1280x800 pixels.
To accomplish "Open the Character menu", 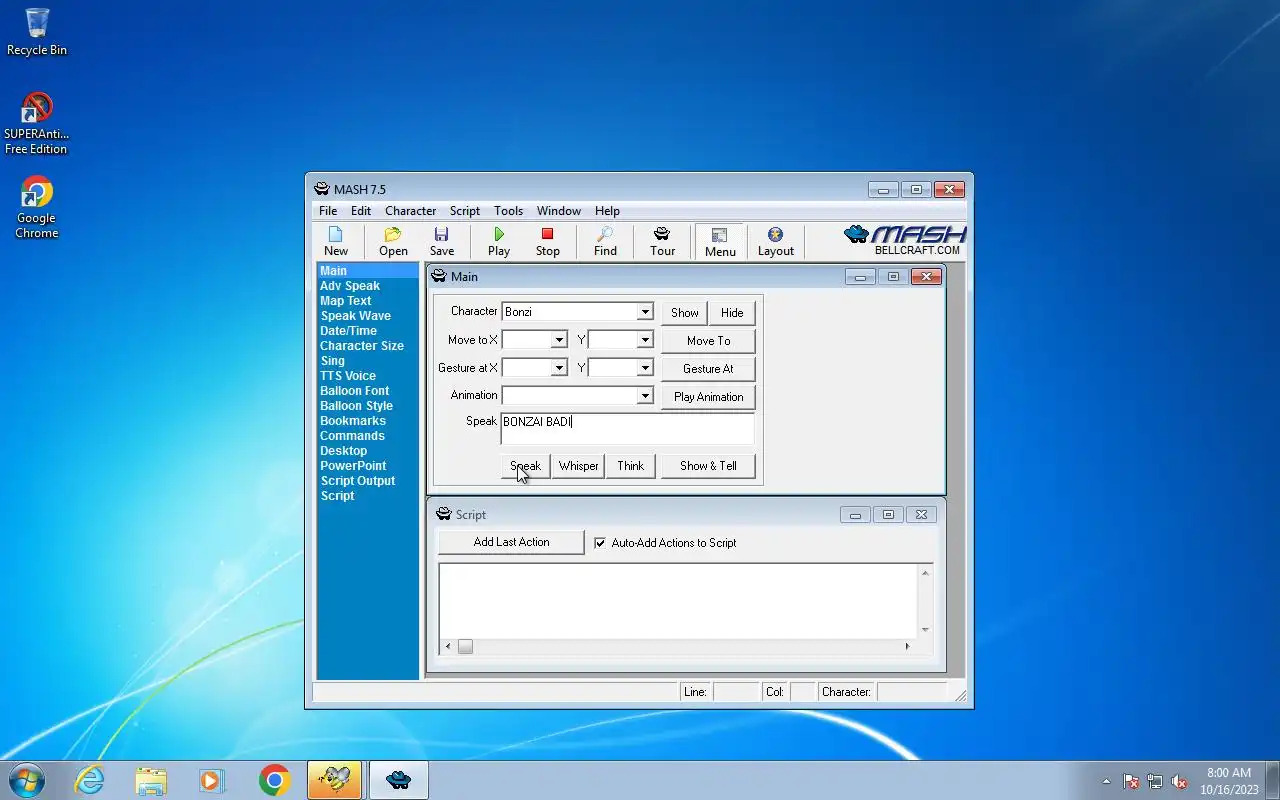I will (x=411, y=211).
